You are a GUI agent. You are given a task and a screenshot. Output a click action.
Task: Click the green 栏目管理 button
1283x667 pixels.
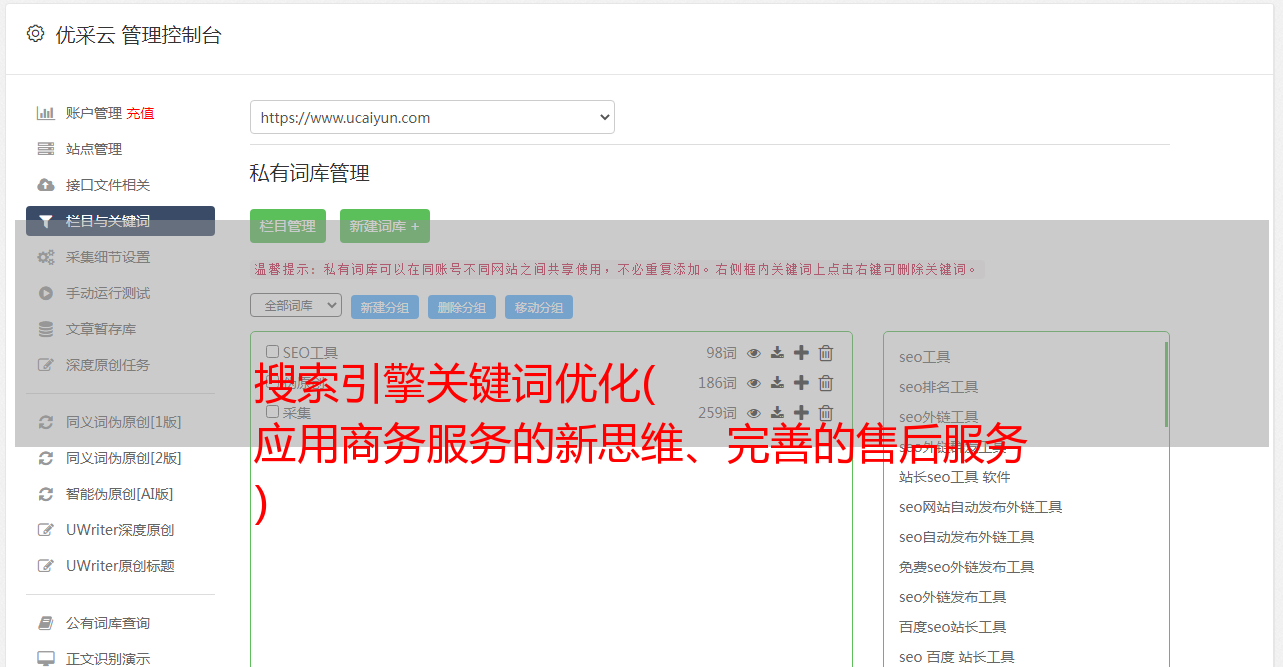coord(288,226)
